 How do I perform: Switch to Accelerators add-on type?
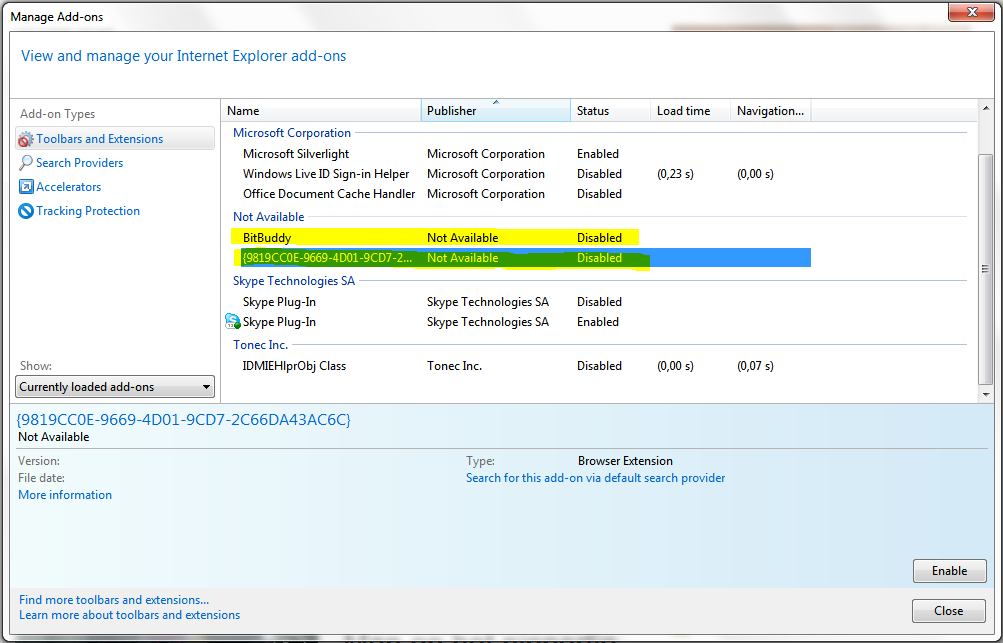68,187
